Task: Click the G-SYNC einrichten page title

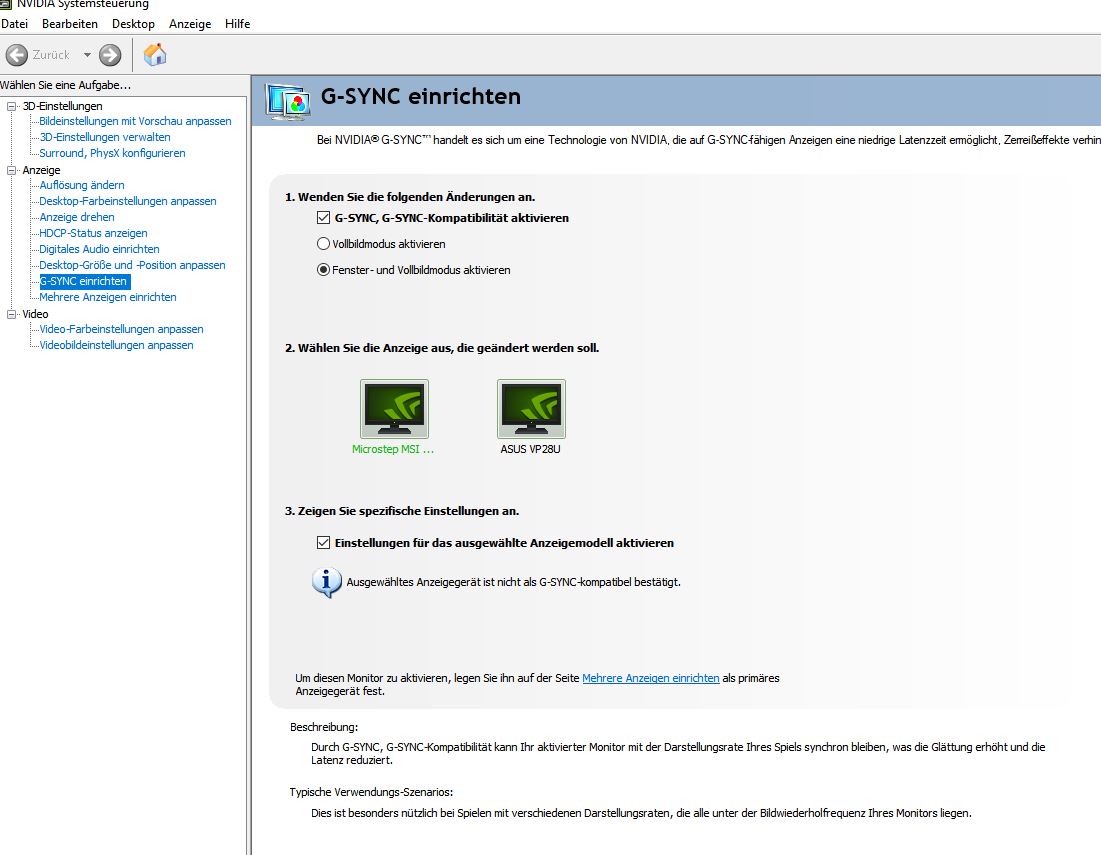Action: (421, 96)
